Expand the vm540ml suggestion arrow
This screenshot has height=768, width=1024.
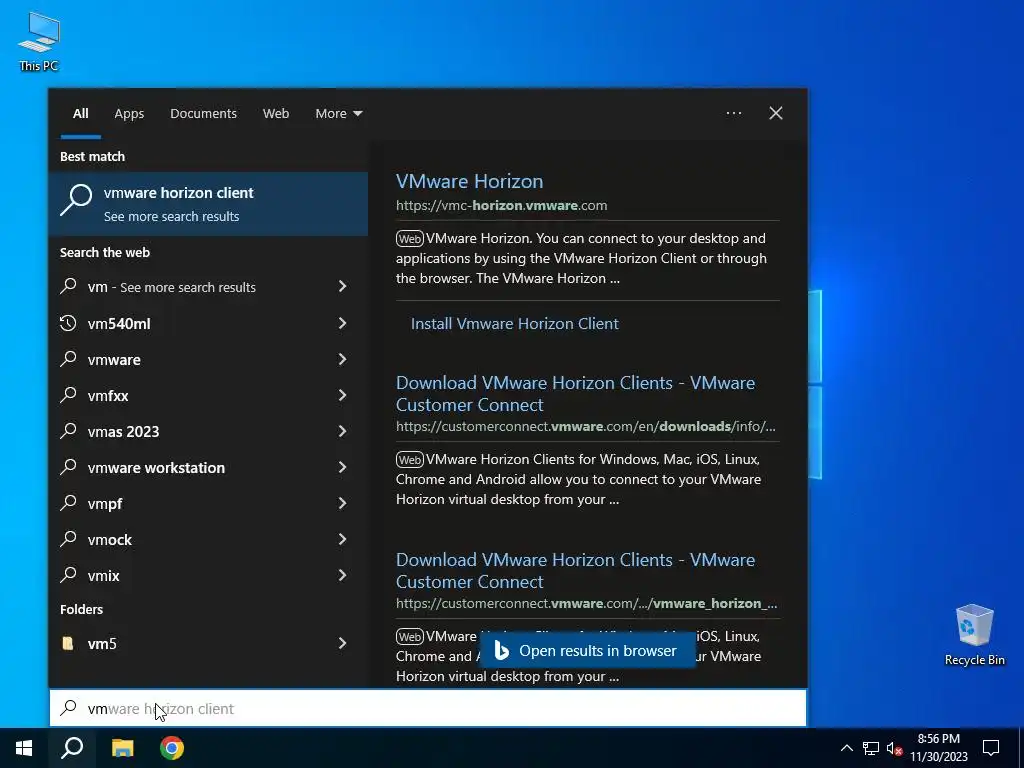[x=342, y=323]
